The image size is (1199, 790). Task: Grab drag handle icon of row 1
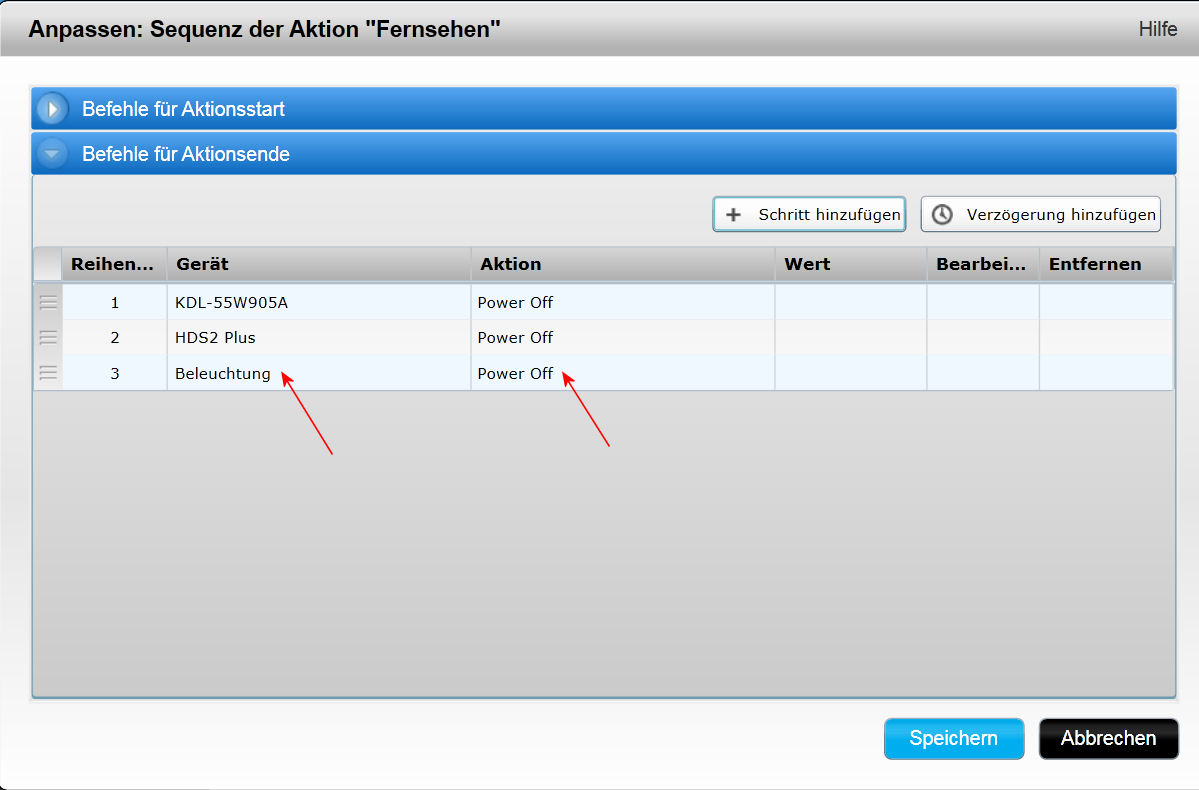pos(48,302)
